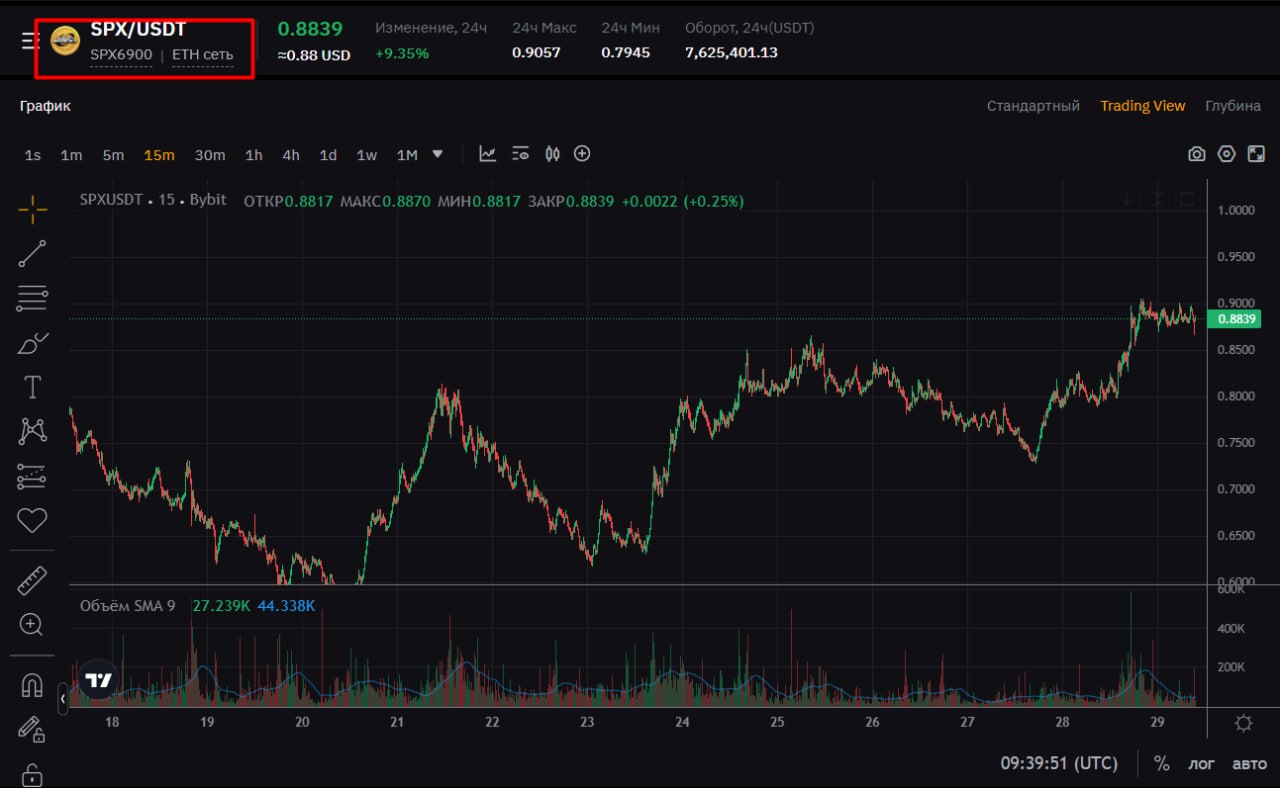Open indicator templates icon in toolbar
The image size is (1280, 788).
(520, 154)
